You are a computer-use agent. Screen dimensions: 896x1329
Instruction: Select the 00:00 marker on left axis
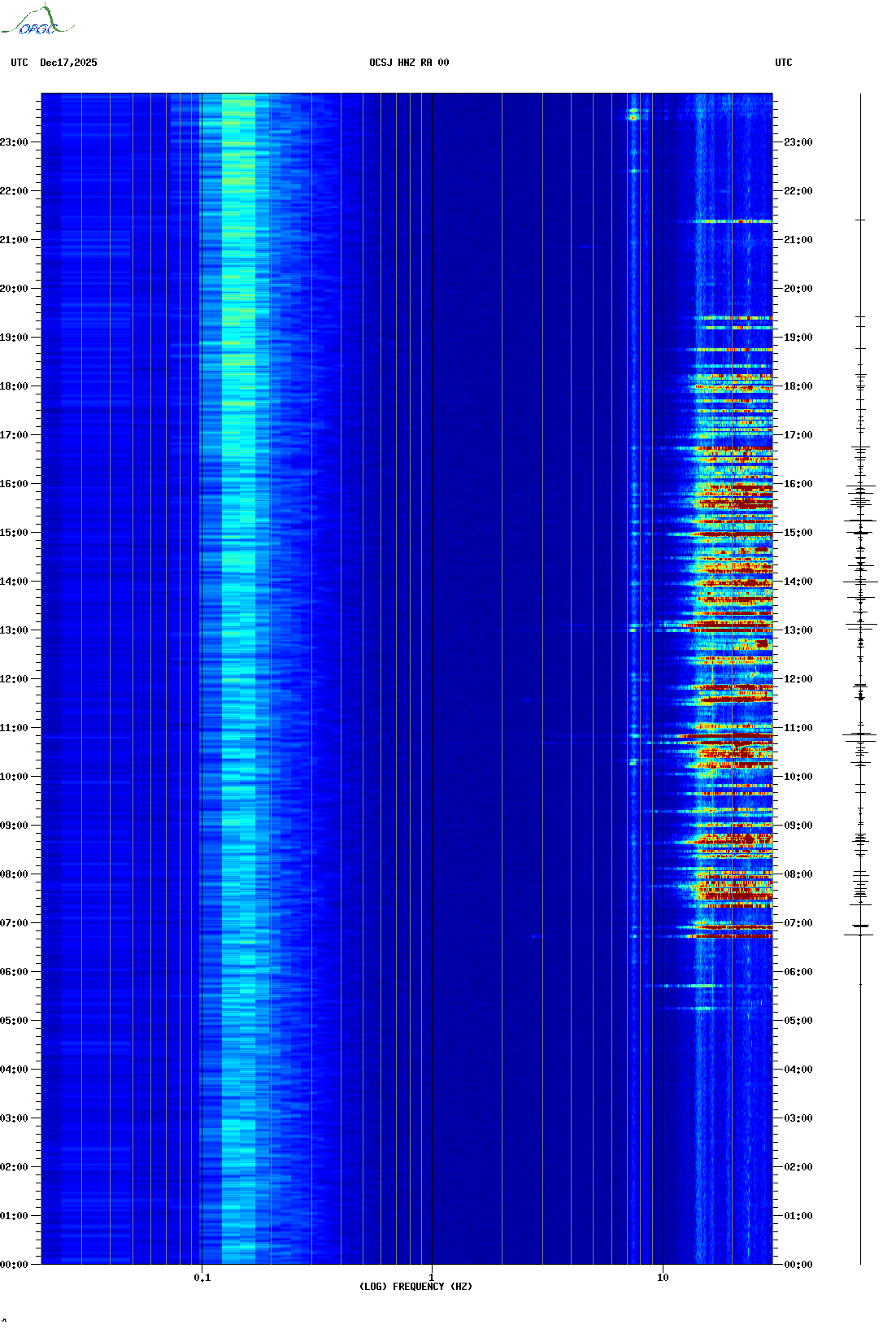pos(14,1265)
